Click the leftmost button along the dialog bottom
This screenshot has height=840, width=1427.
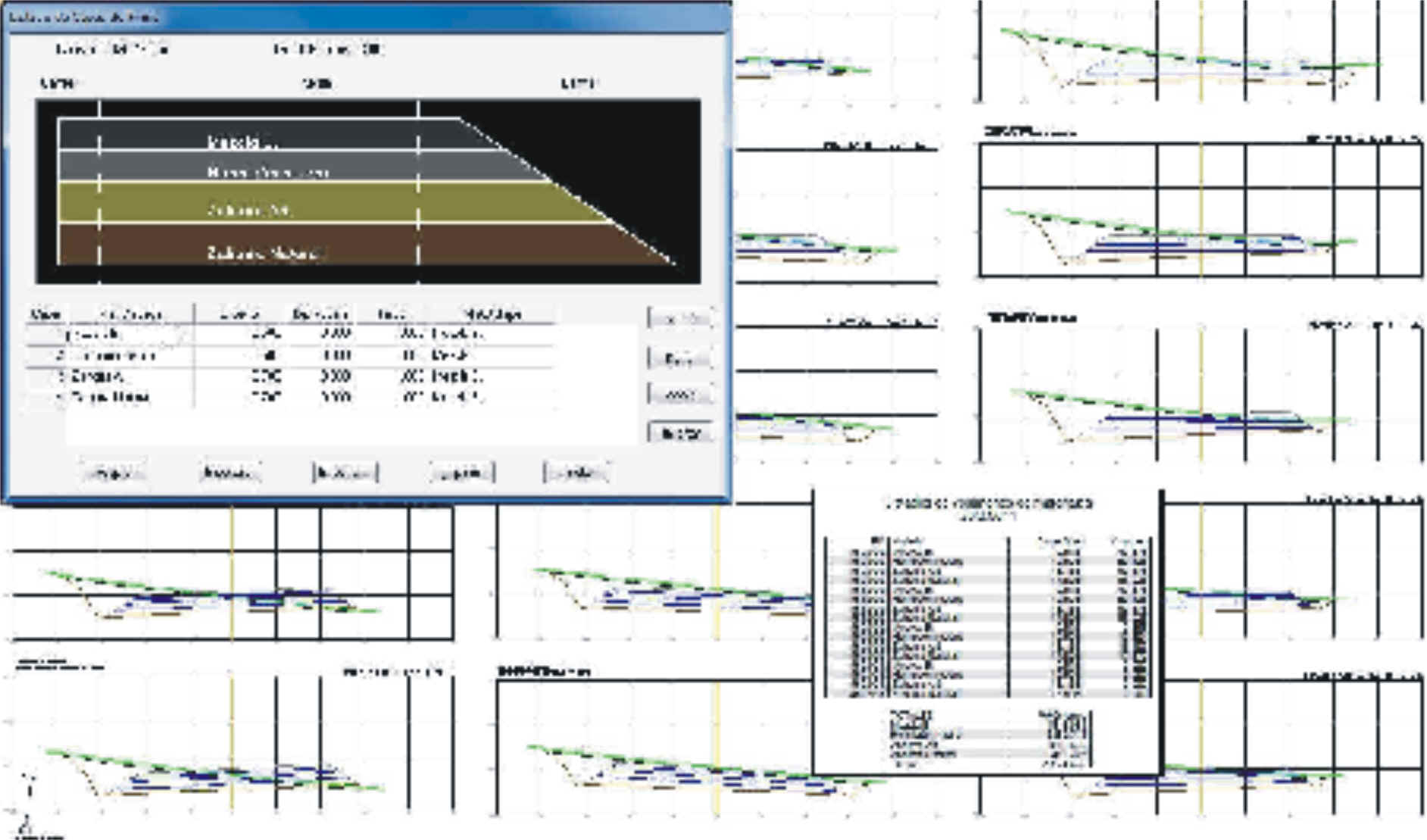pyautogui.click(x=114, y=473)
